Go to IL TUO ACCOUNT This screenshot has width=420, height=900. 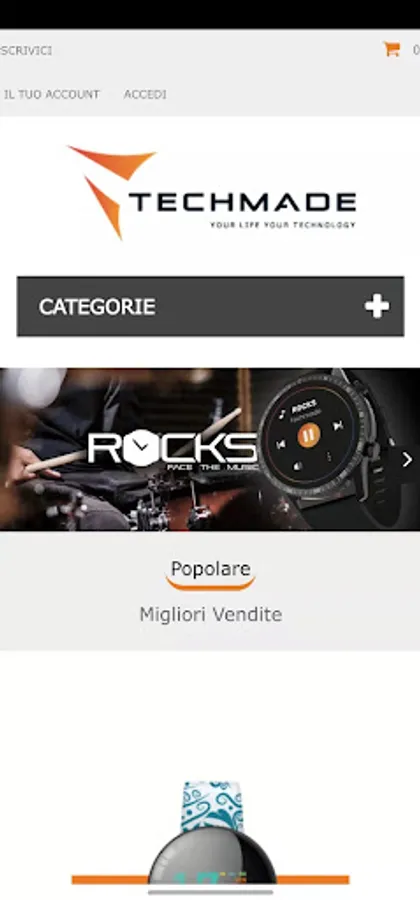52,94
